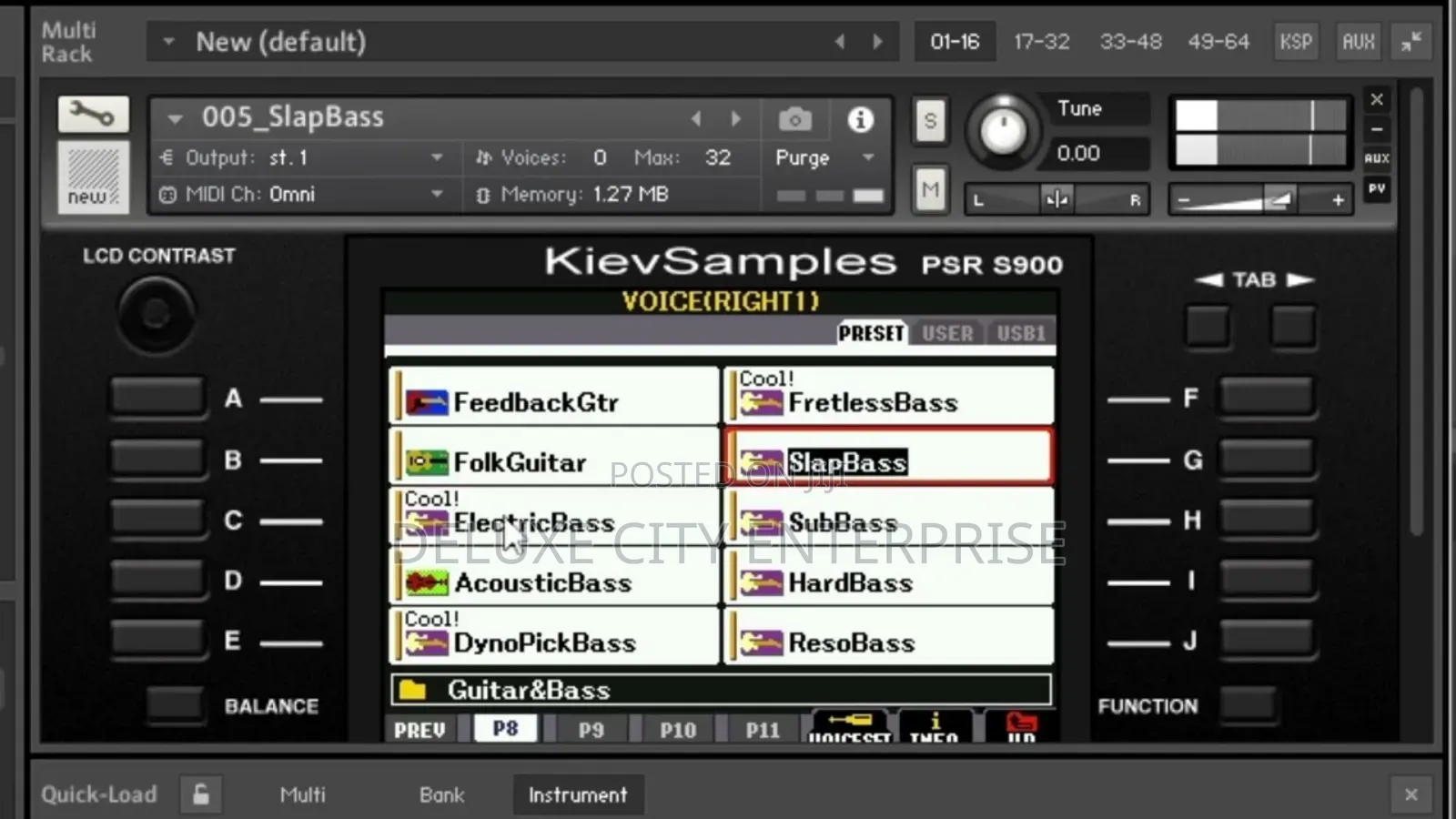The image size is (1456, 819).
Task: Go to page P9
Action: 591,730
